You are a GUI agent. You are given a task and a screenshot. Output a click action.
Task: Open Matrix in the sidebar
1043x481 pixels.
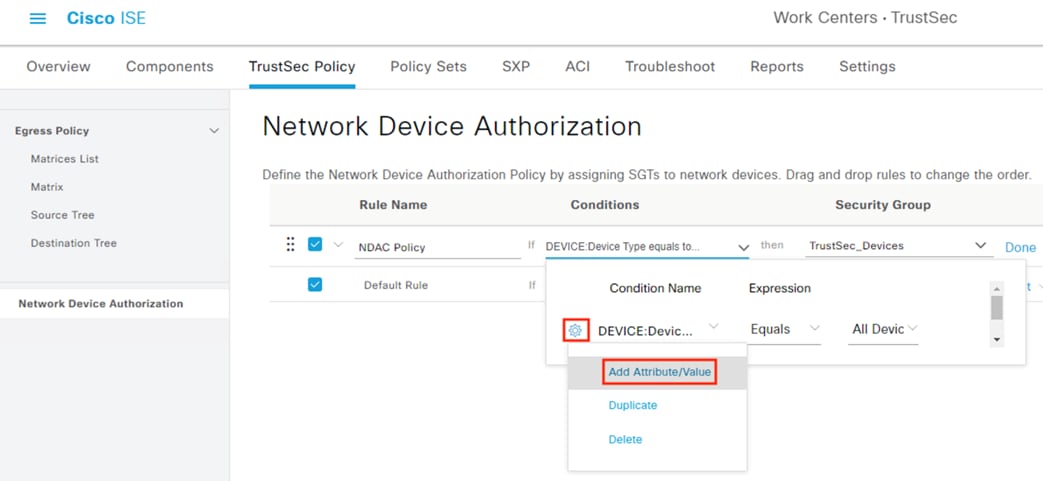pyautogui.click(x=47, y=187)
